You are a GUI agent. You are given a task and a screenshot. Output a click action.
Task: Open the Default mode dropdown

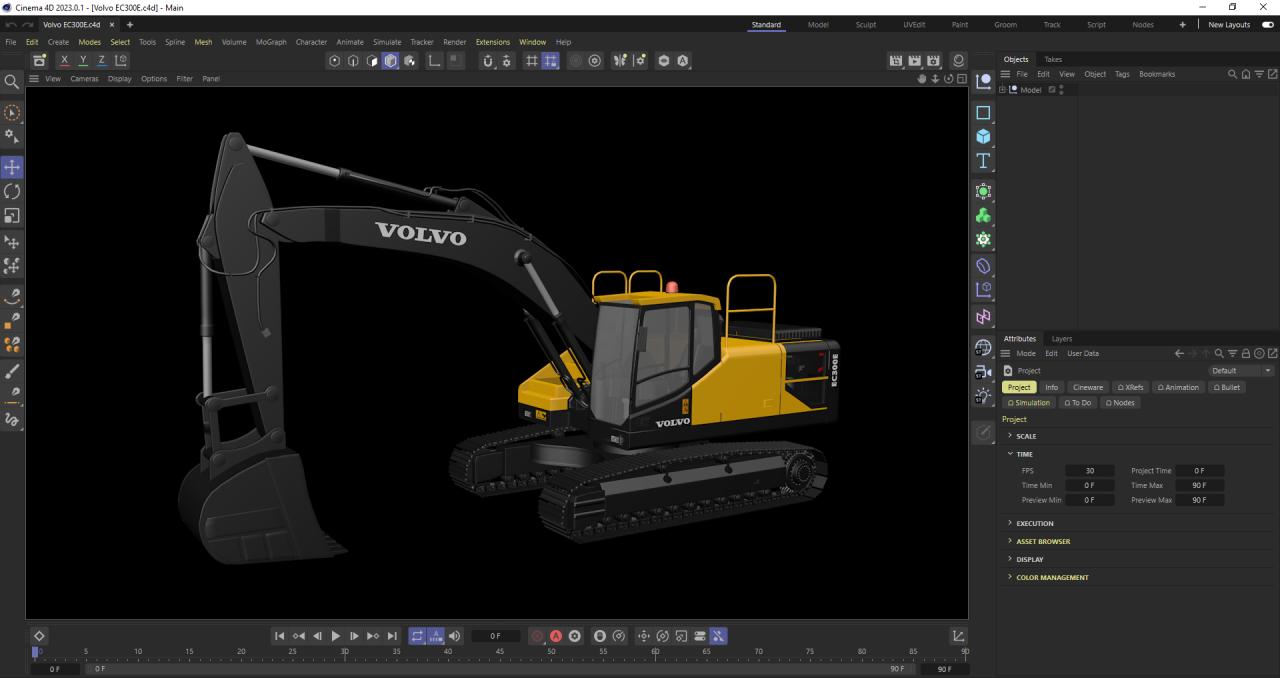1240,371
